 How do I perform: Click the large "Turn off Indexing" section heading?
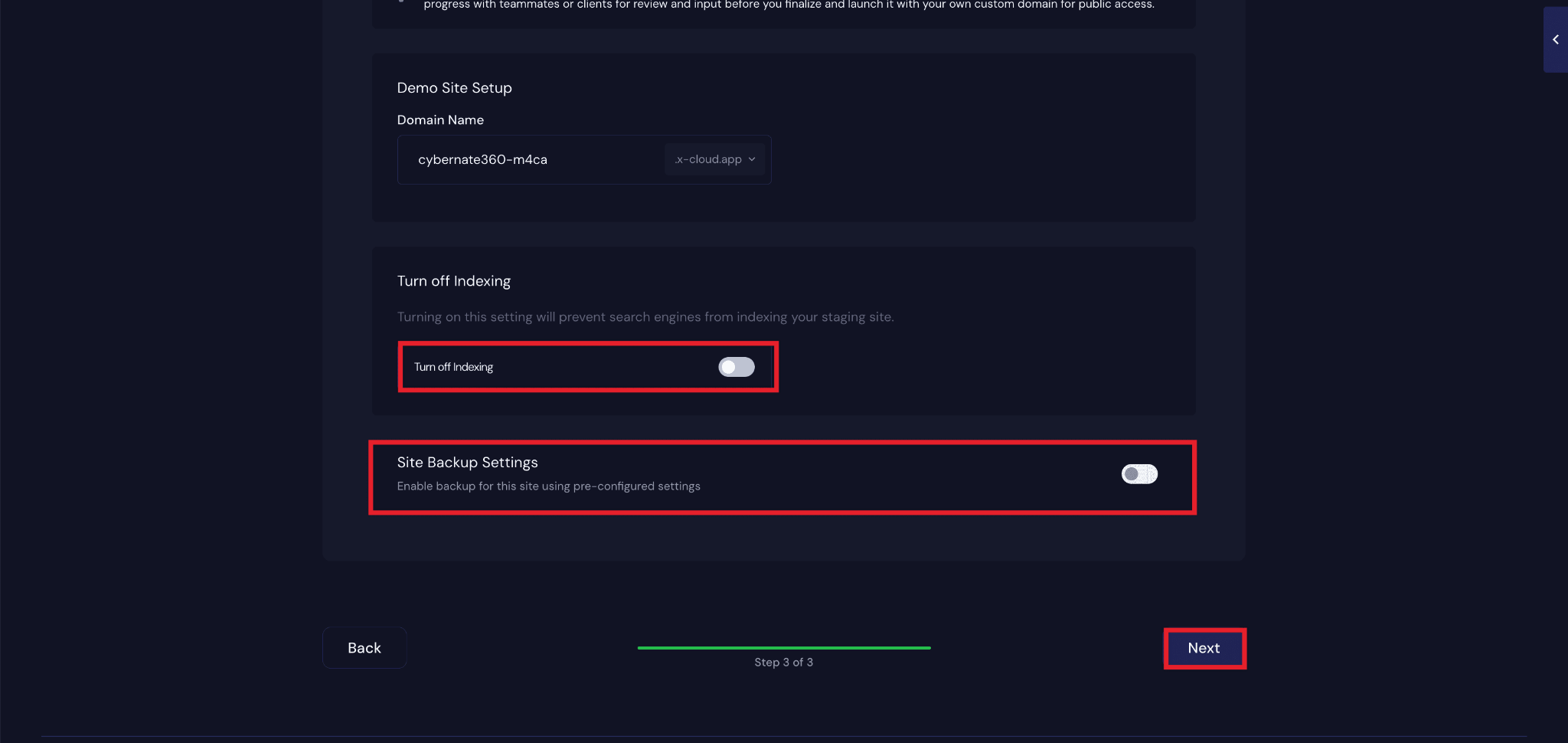(453, 281)
